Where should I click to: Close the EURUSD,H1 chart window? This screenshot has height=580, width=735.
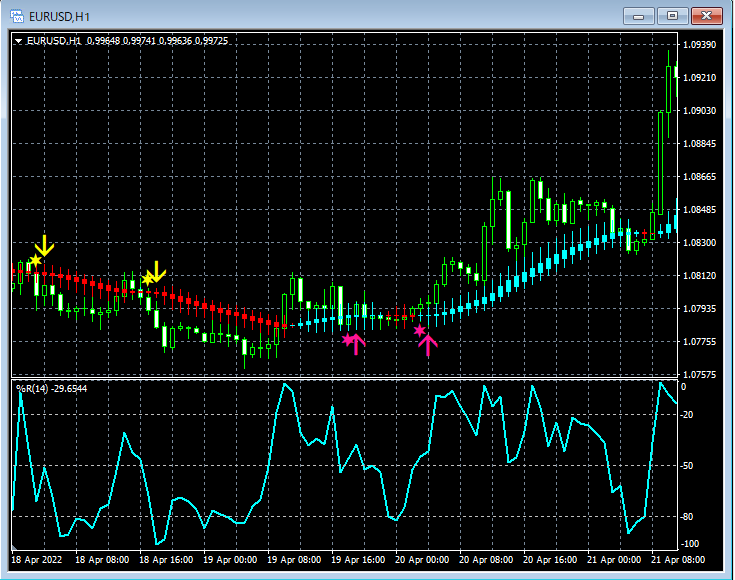click(706, 16)
